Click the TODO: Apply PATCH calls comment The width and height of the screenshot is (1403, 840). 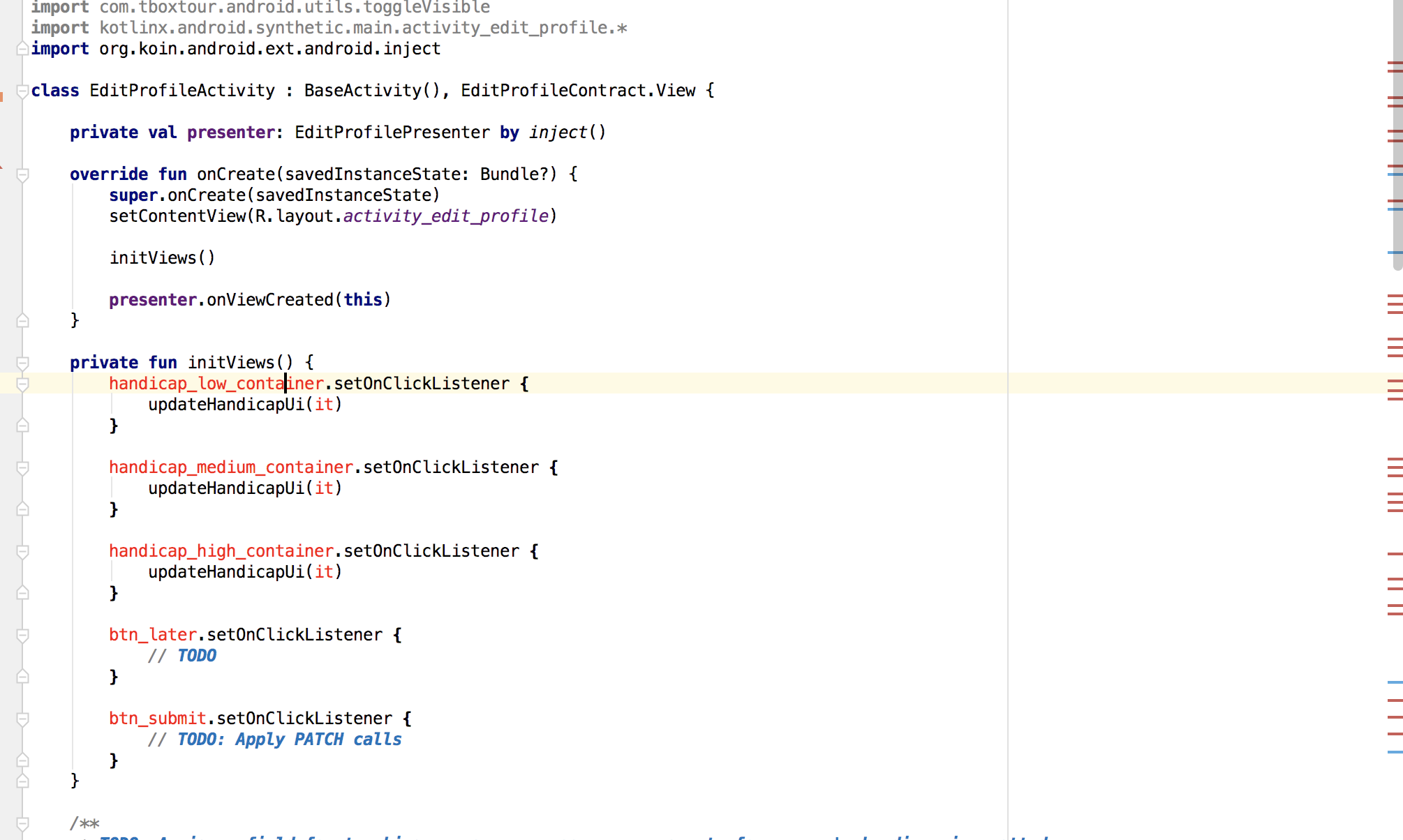click(289, 740)
